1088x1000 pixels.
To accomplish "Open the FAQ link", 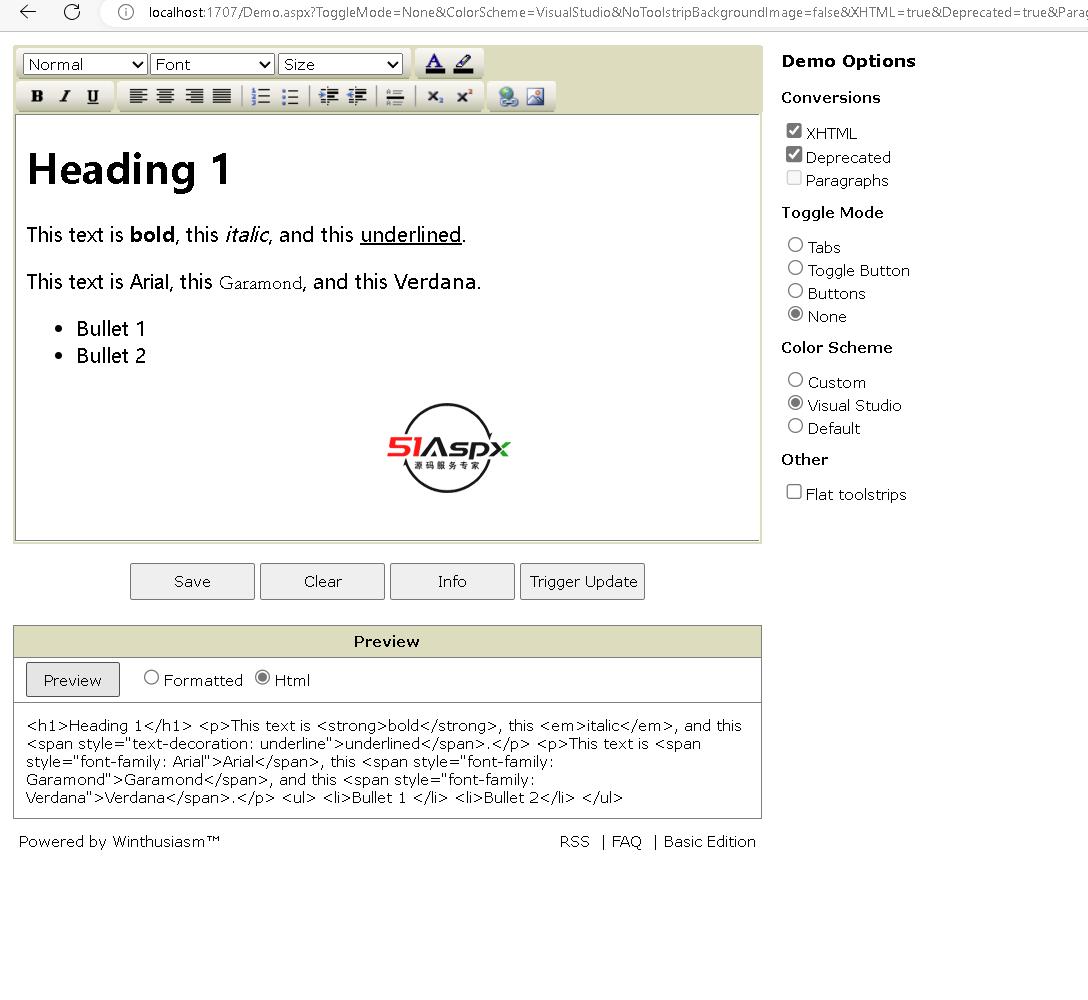I will [627, 842].
